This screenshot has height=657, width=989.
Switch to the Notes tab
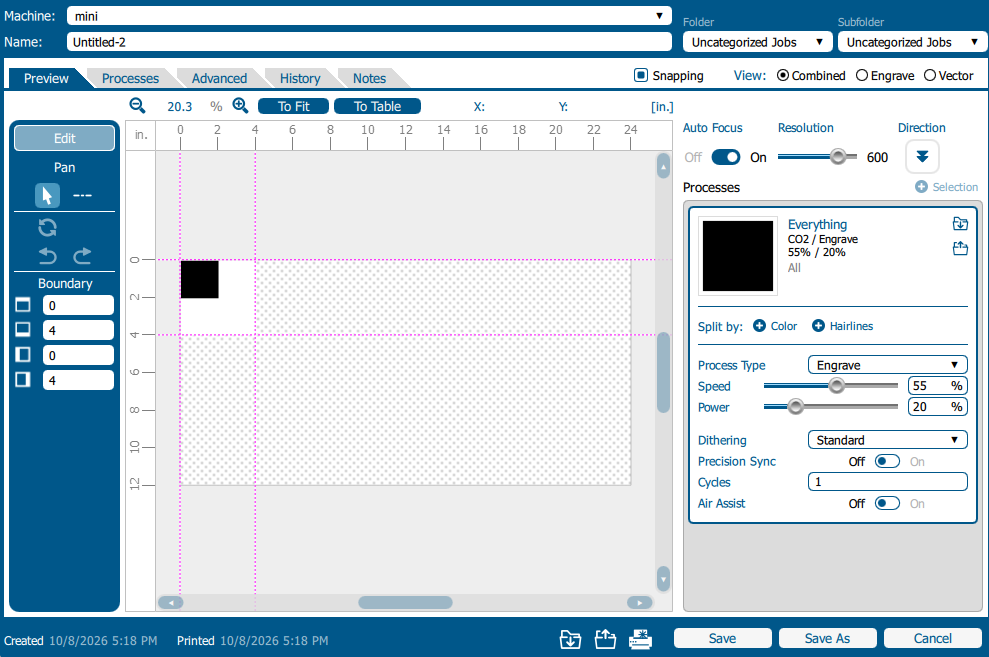pos(370,78)
